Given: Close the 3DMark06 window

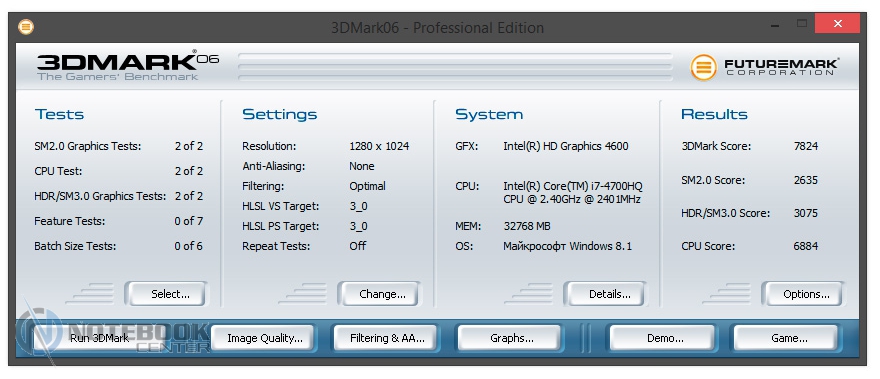Looking at the screenshot, I should (x=837, y=24).
